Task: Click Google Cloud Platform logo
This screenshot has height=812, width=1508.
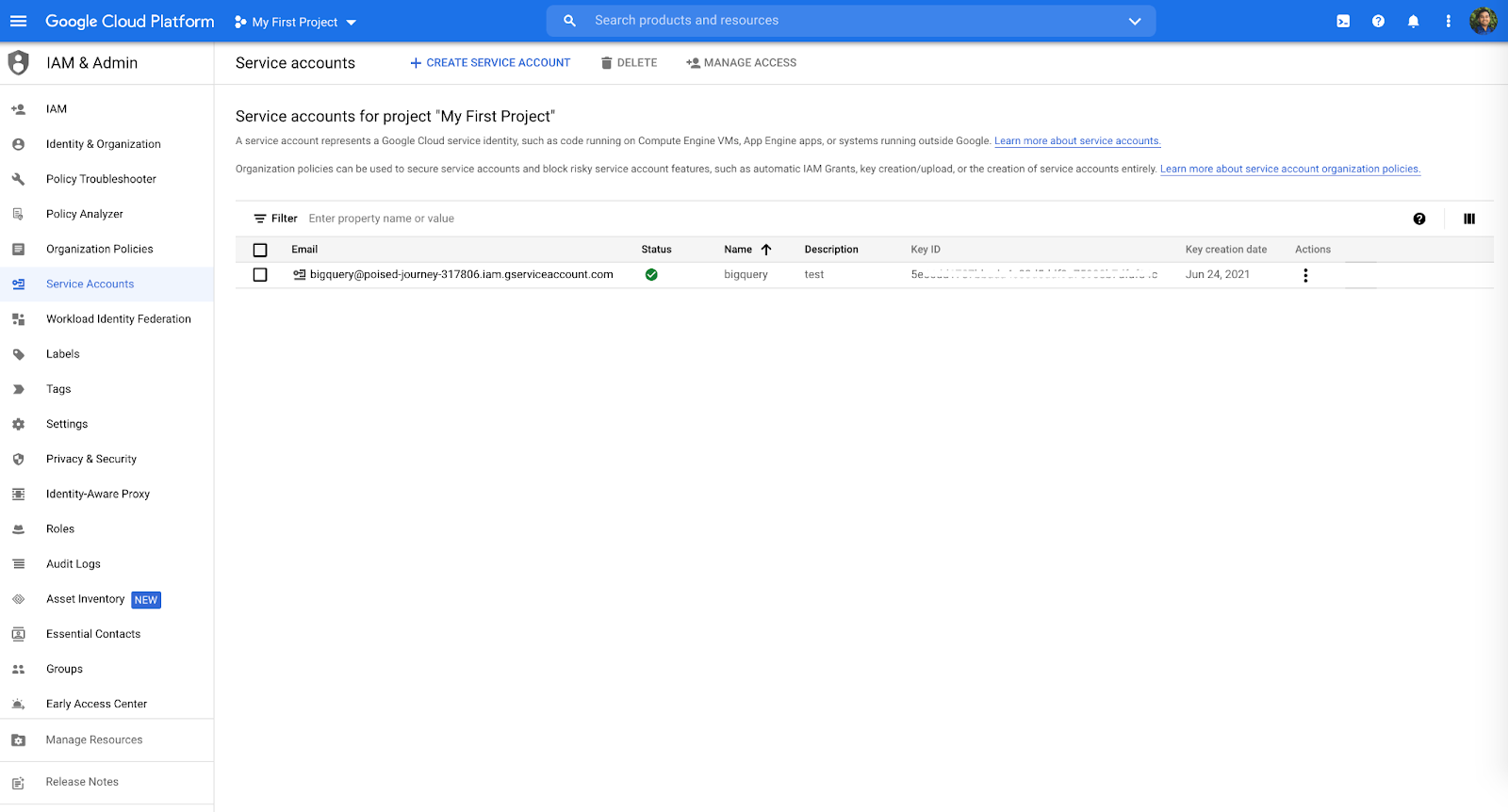Action: point(130,21)
